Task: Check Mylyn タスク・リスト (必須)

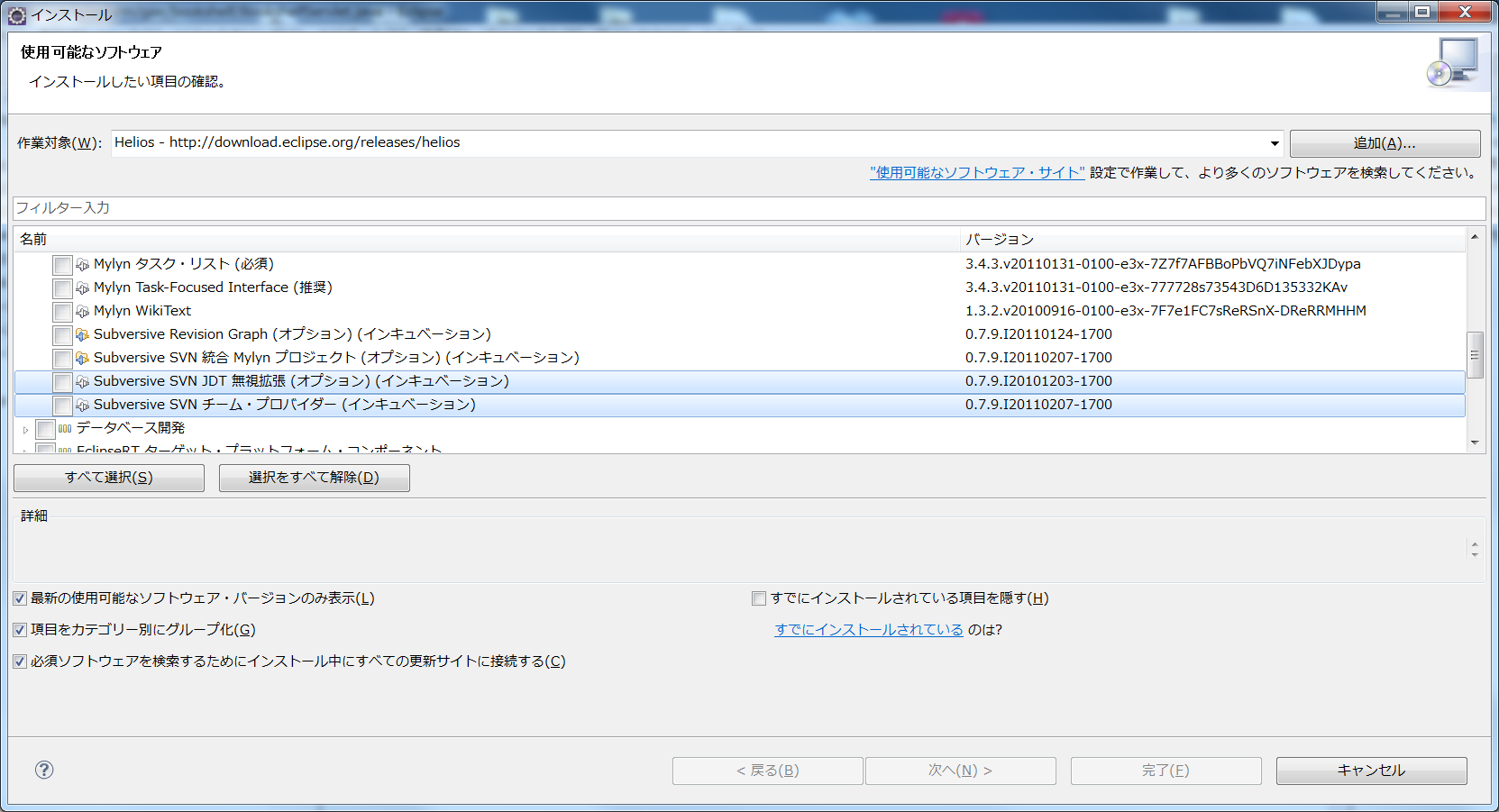Action: click(x=62, y=265)
